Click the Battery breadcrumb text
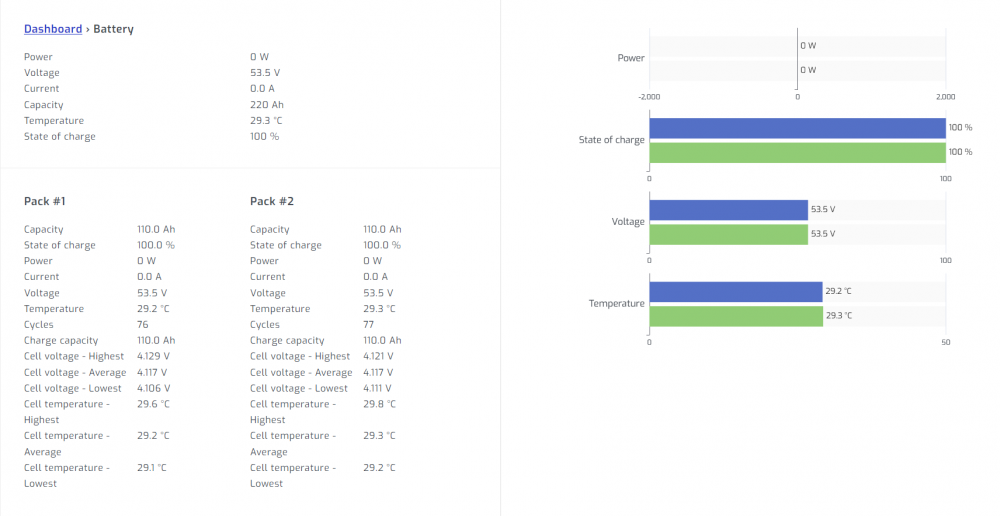The width and height of the screenshot is (1000, 516). [x=114, y=29]
